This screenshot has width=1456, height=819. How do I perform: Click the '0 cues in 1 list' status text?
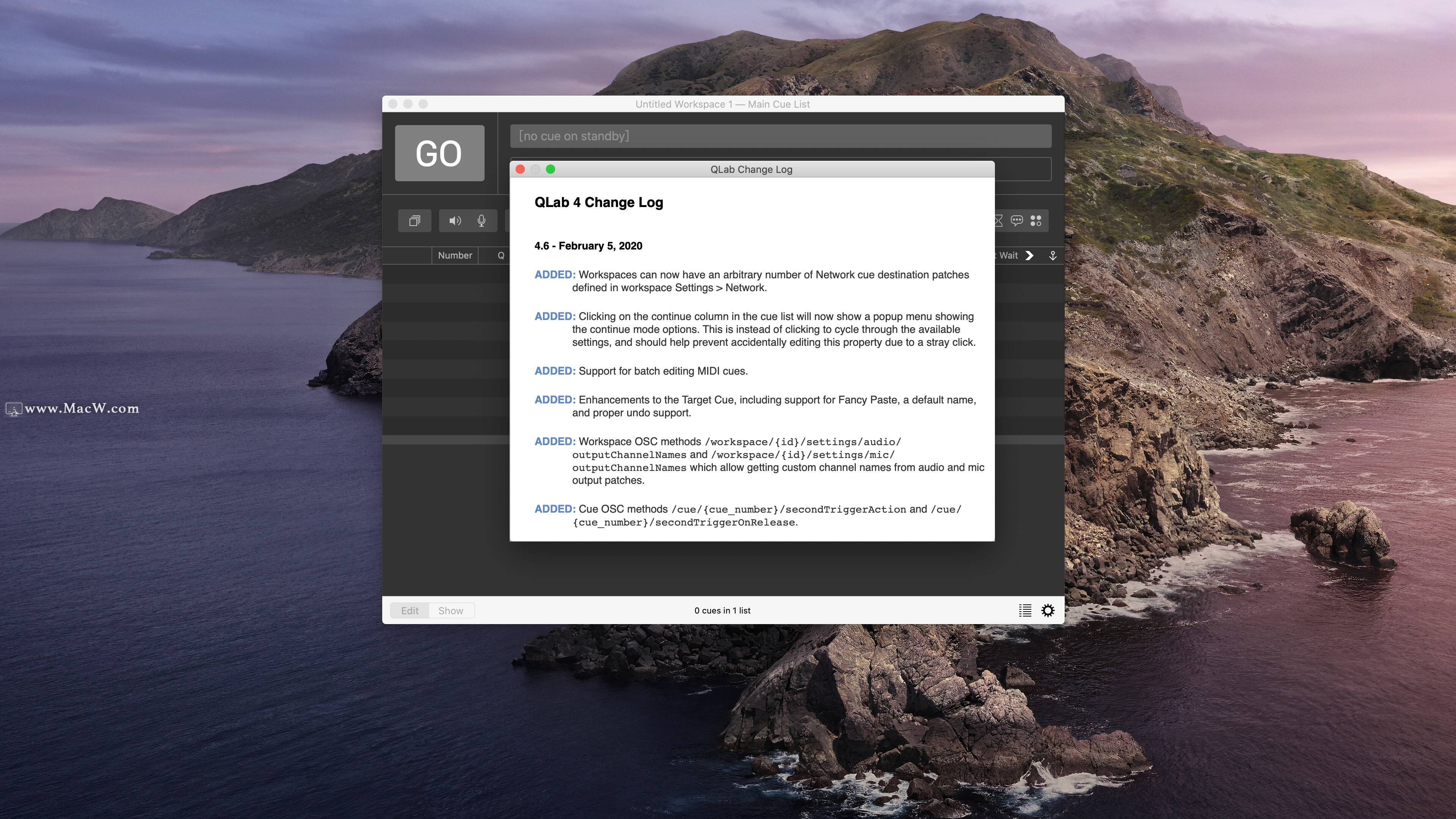[x=722, y=610]
